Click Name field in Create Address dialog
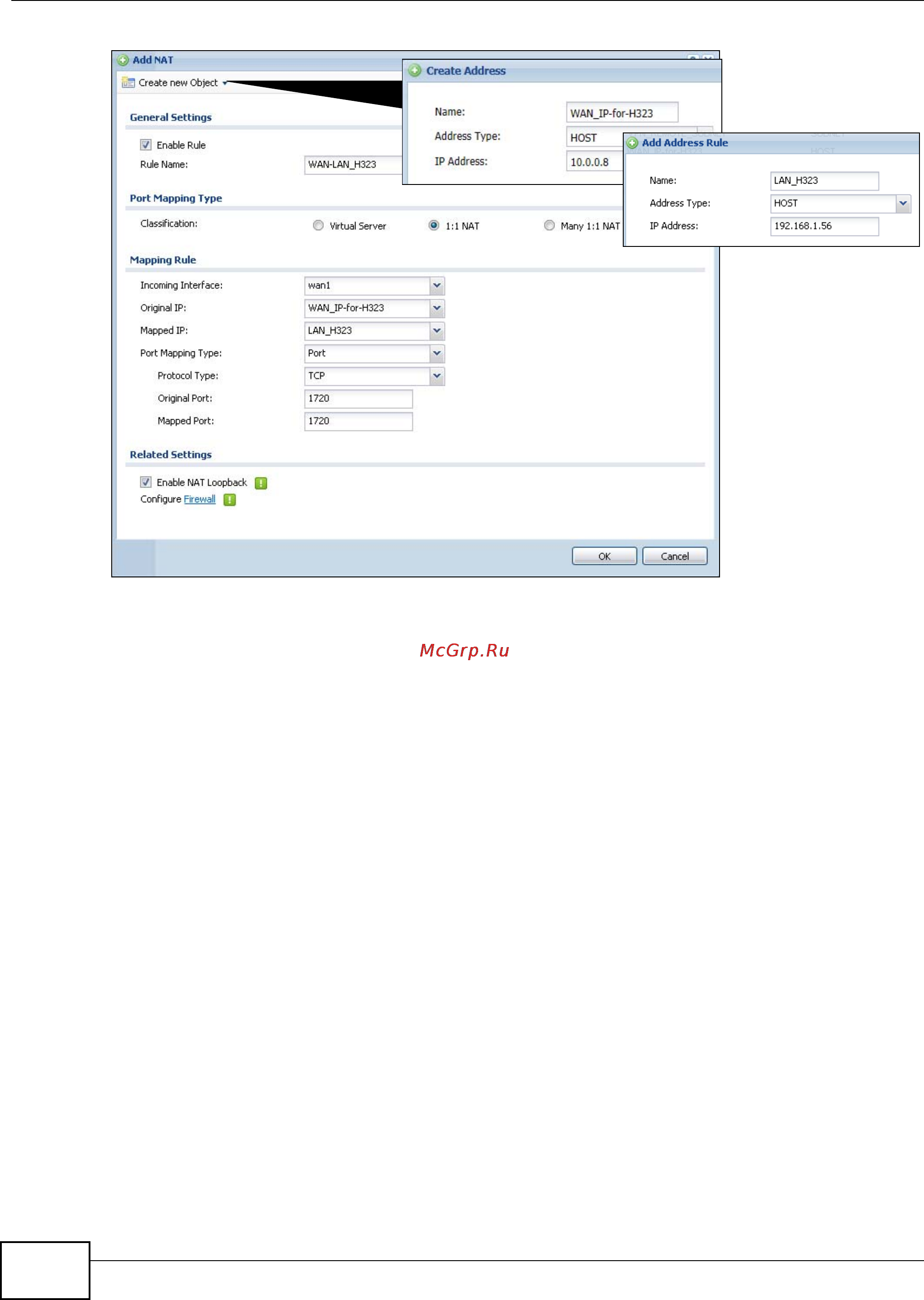Viewport: 924px width, 1300px height. [x=622, y=113]
